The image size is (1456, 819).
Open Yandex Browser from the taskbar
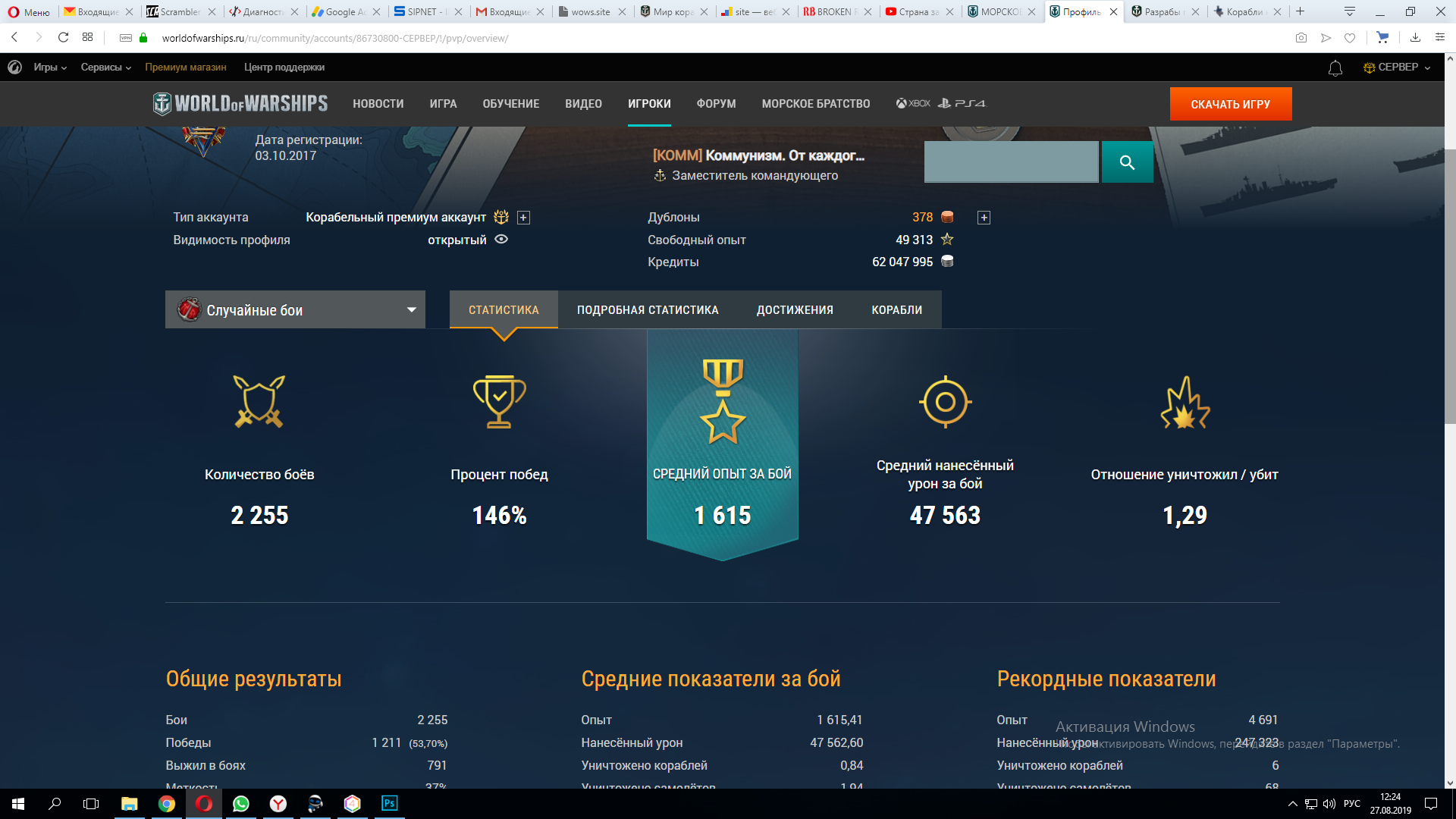pos(278,804)
